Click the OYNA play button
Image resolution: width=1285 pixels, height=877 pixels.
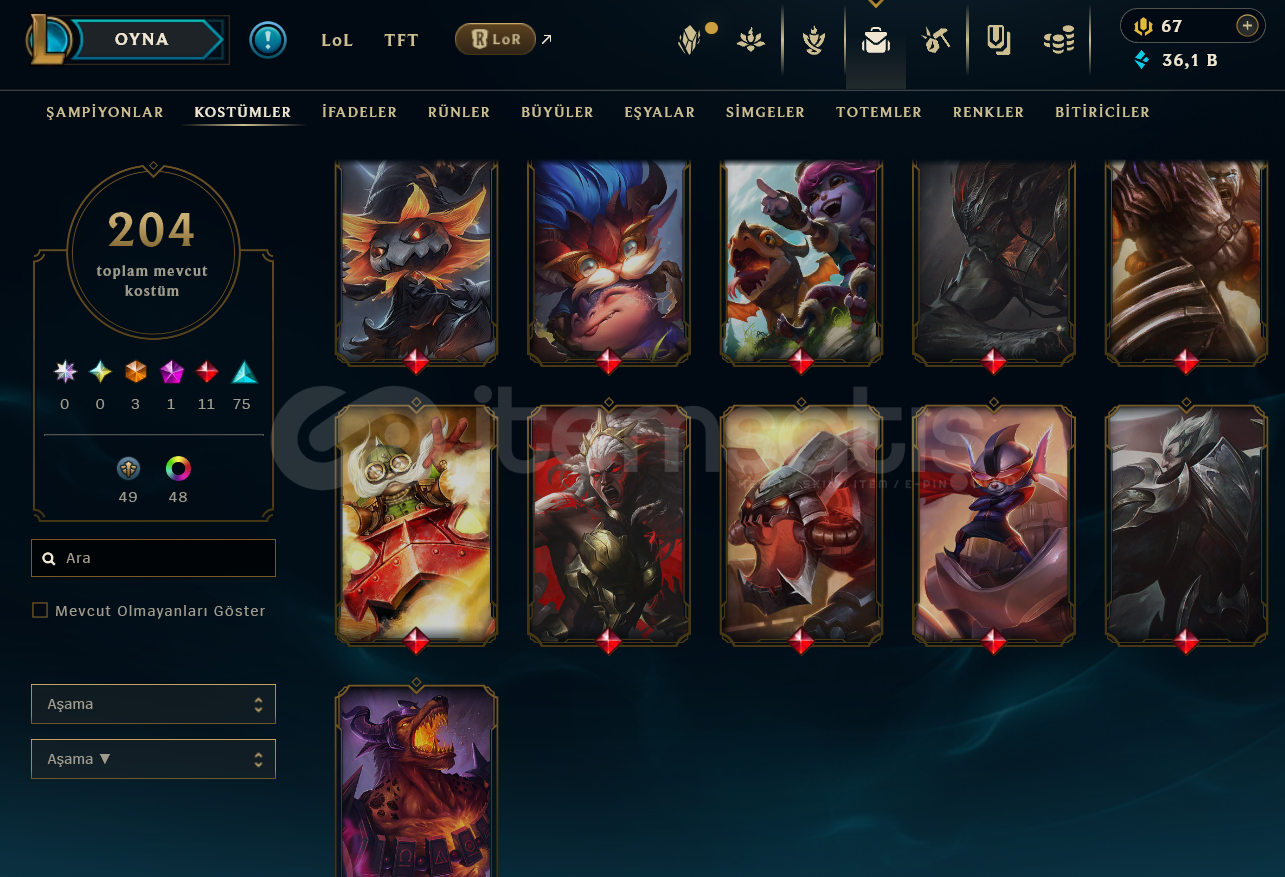click(x=141, y=40)
